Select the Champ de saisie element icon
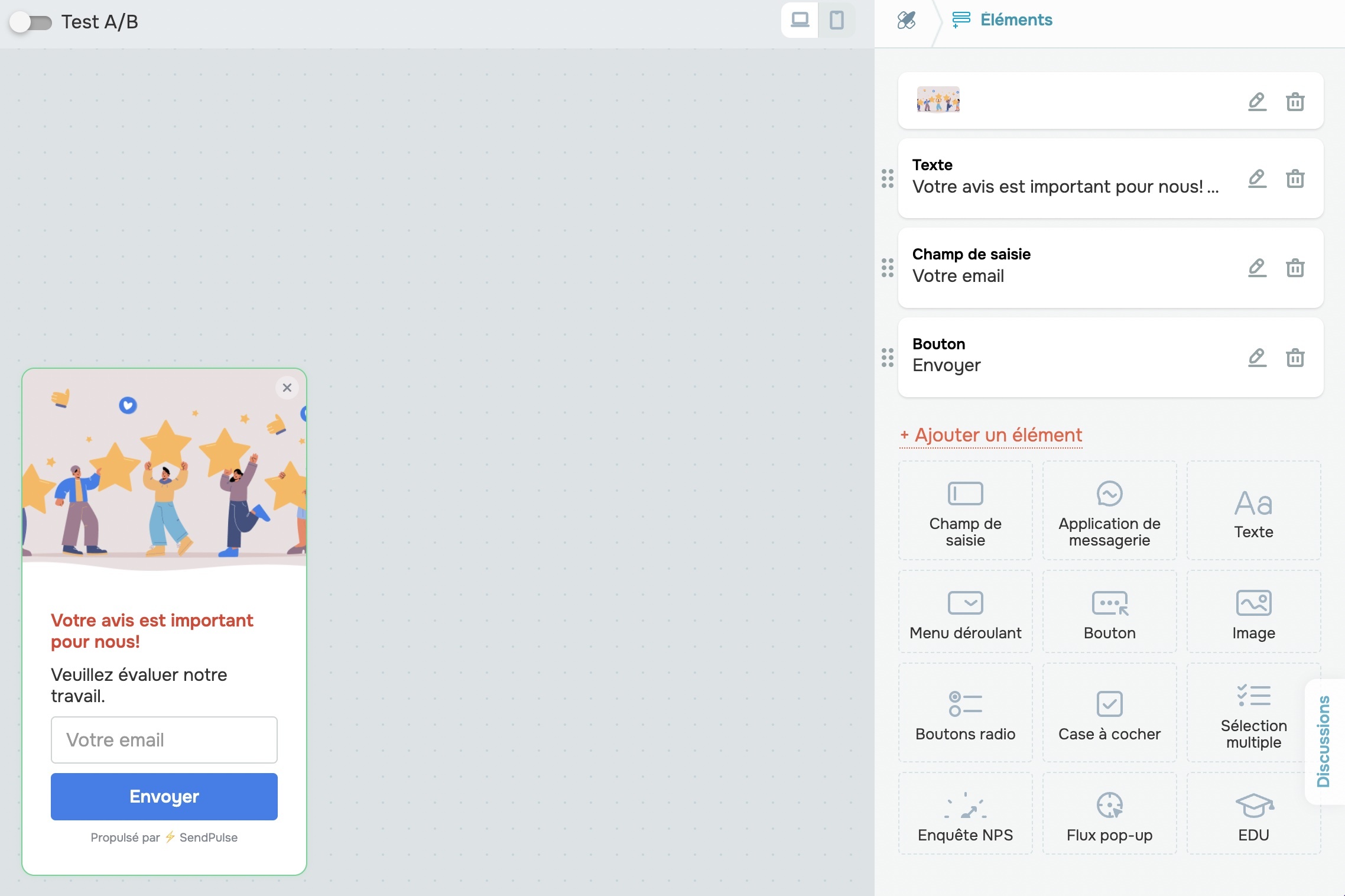The width and height of the screenshot is (1345, 896). [x=966, y=494]
